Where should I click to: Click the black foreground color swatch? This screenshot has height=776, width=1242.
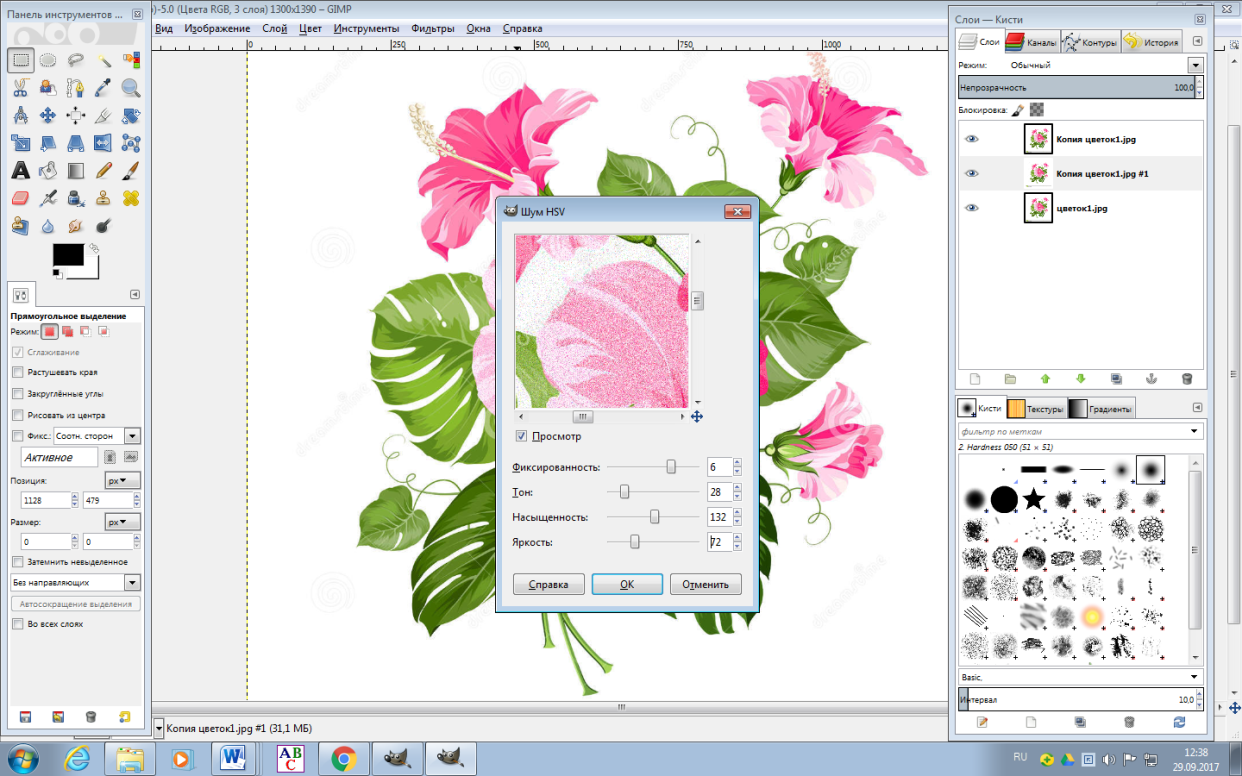pyautogui.click(x=68, y=255)
